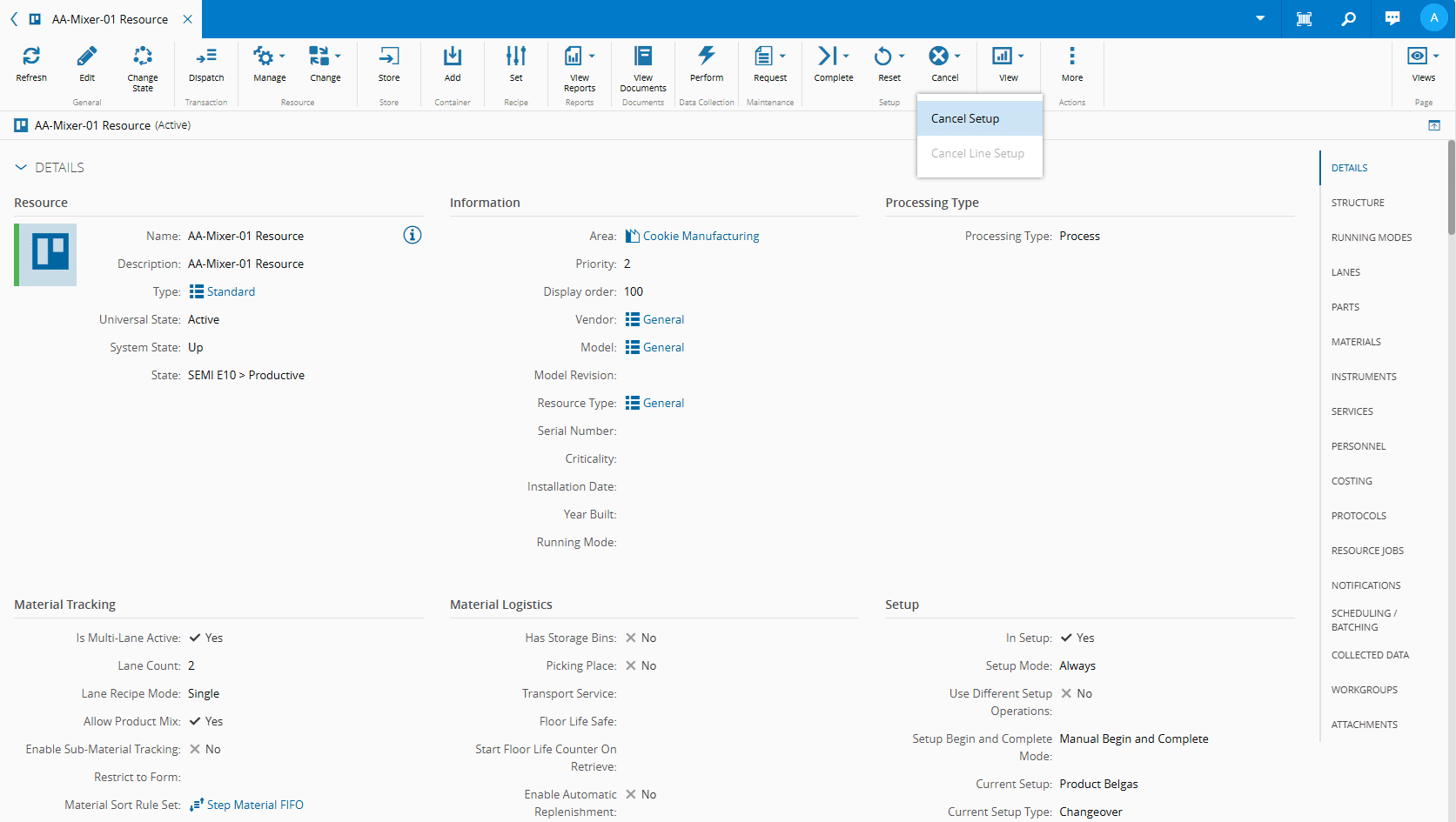Viewport: 1456px width, 822px height.
Task: Click the resource info icon beside Name
Action: [413, 235]
